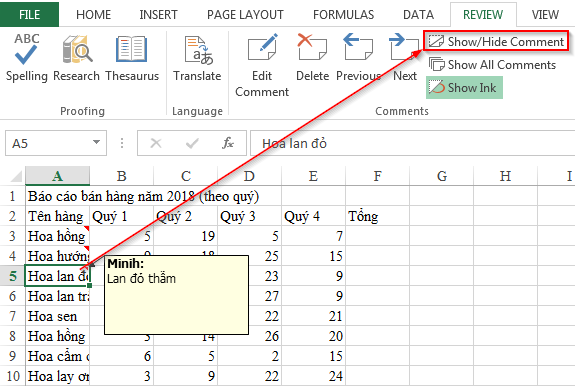Switch to the HOME tab

tap(93, 15)
